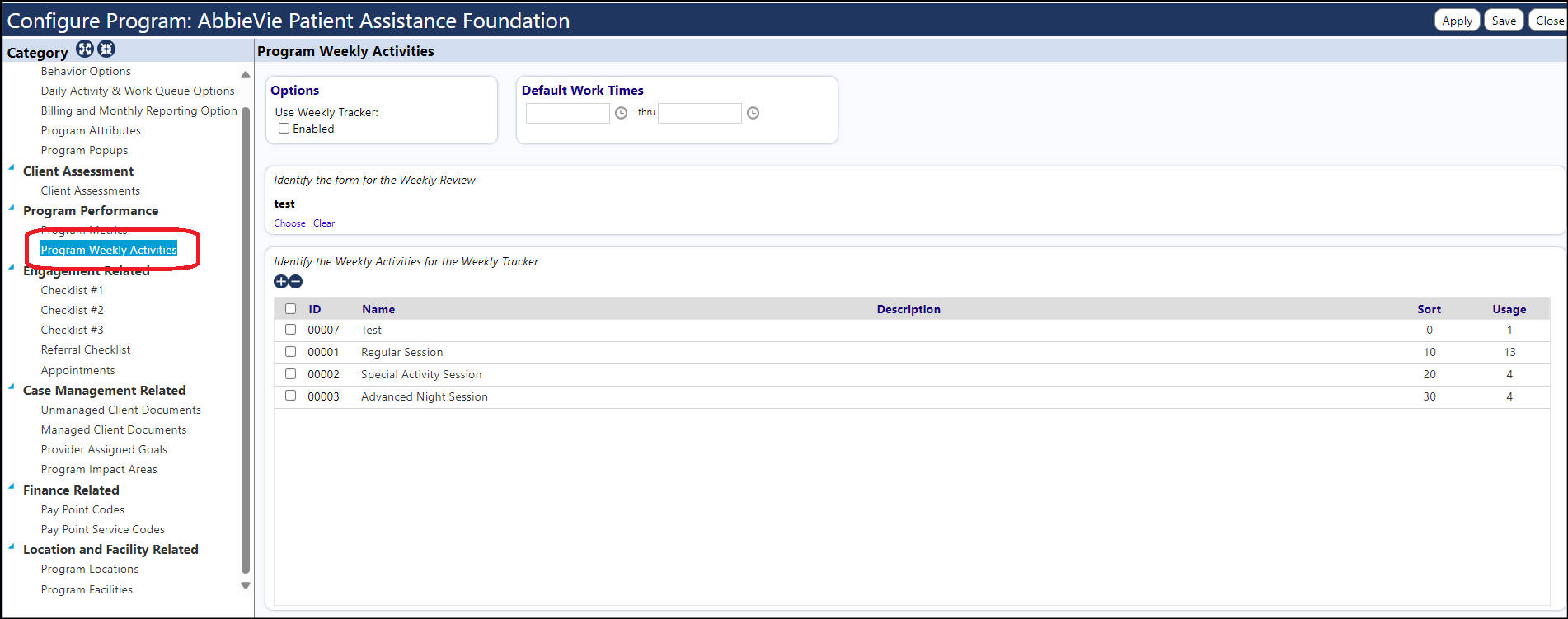1568x619 pixels.
Task: Open Appointments category
Action: pyautogui.click(x=77, y=371)
